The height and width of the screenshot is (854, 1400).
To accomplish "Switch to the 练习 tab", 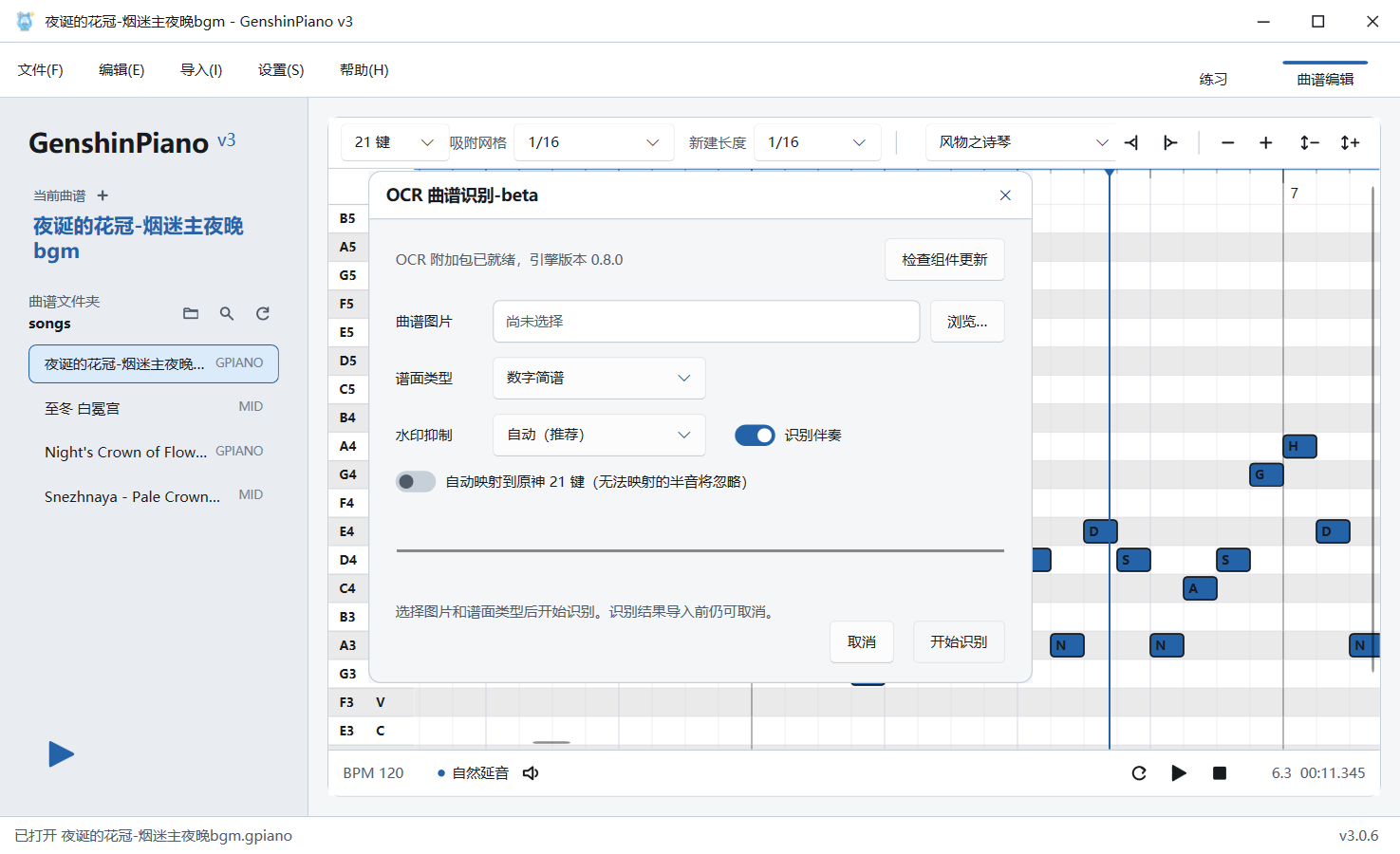I will pos(1213,79).
